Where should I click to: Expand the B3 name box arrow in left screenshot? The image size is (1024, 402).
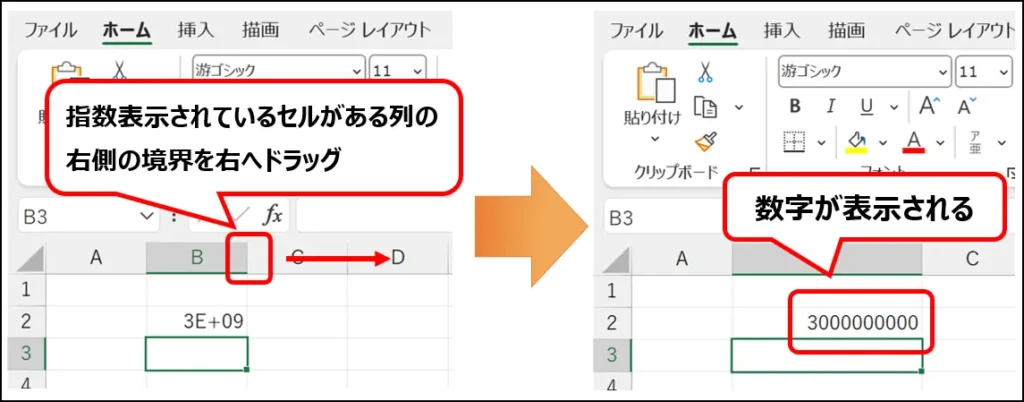pos(147,216)
